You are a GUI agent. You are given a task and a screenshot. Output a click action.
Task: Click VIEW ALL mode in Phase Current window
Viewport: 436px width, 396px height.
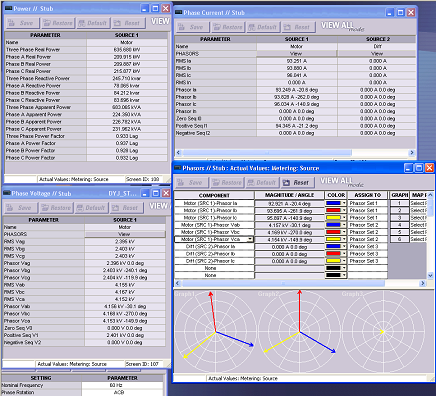click(342, 26)
